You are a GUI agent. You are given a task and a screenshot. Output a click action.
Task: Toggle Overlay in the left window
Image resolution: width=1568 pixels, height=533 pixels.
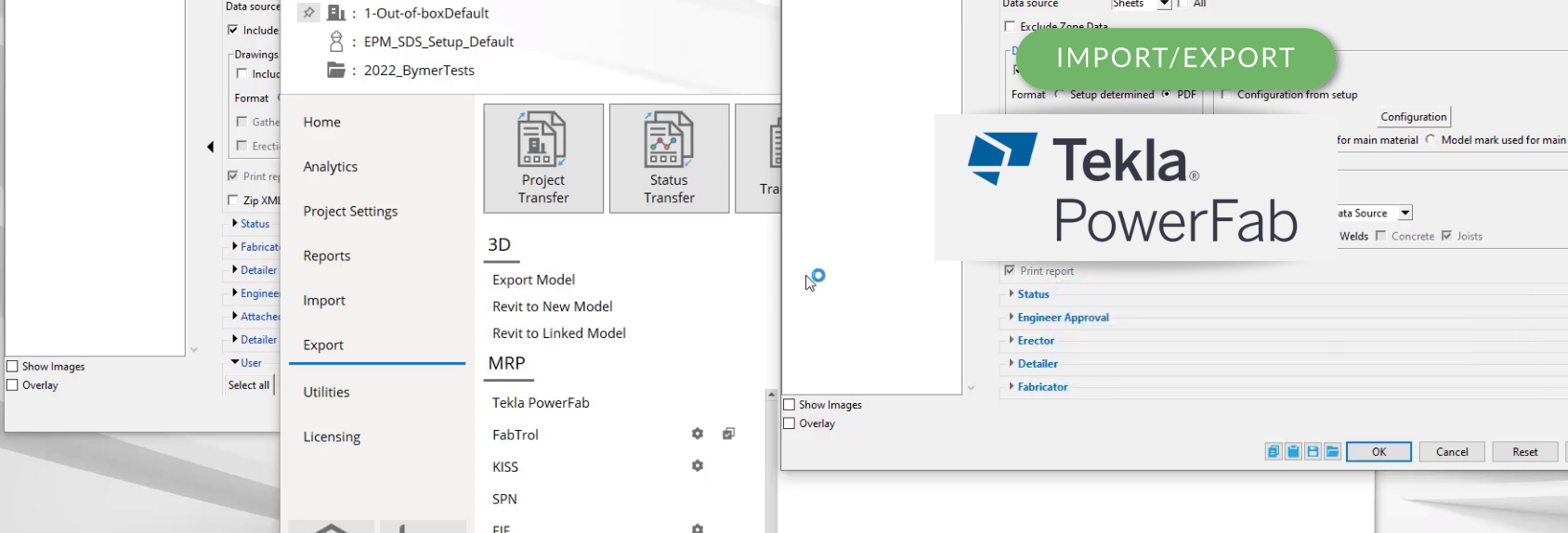[13, 385]
